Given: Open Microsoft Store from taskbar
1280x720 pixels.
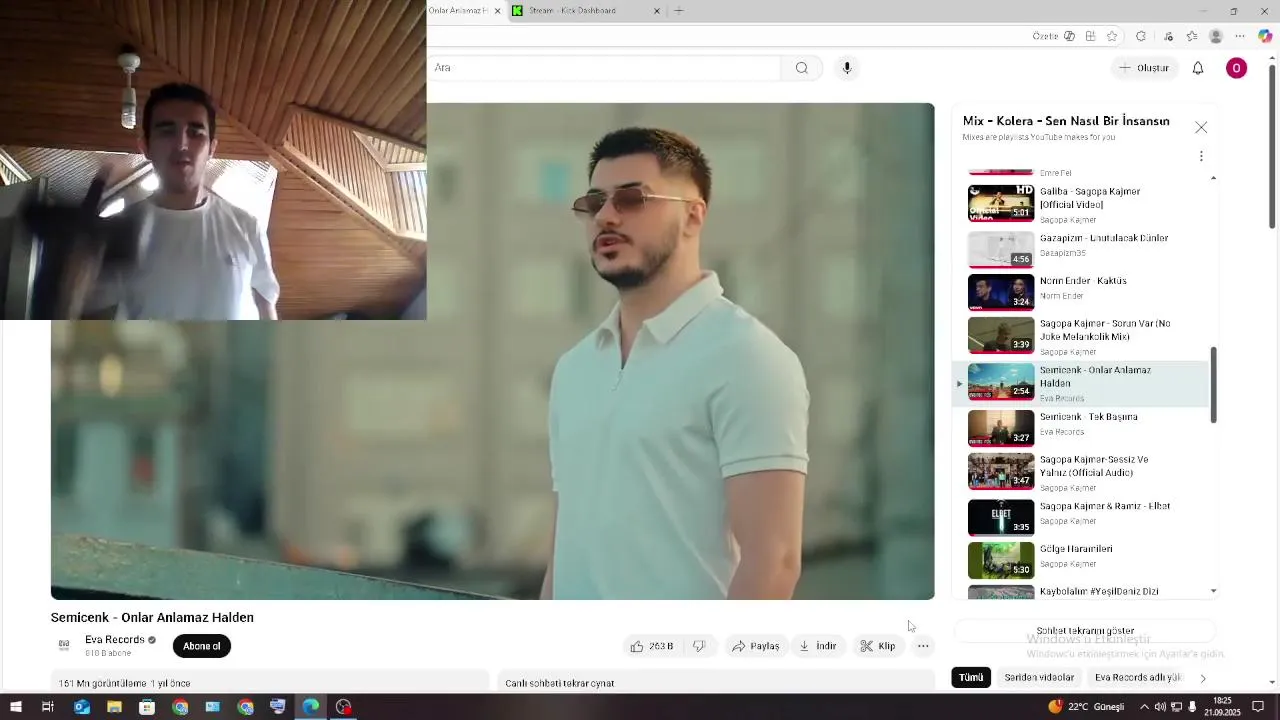Looking at the screenshot, I should (147, 707).
